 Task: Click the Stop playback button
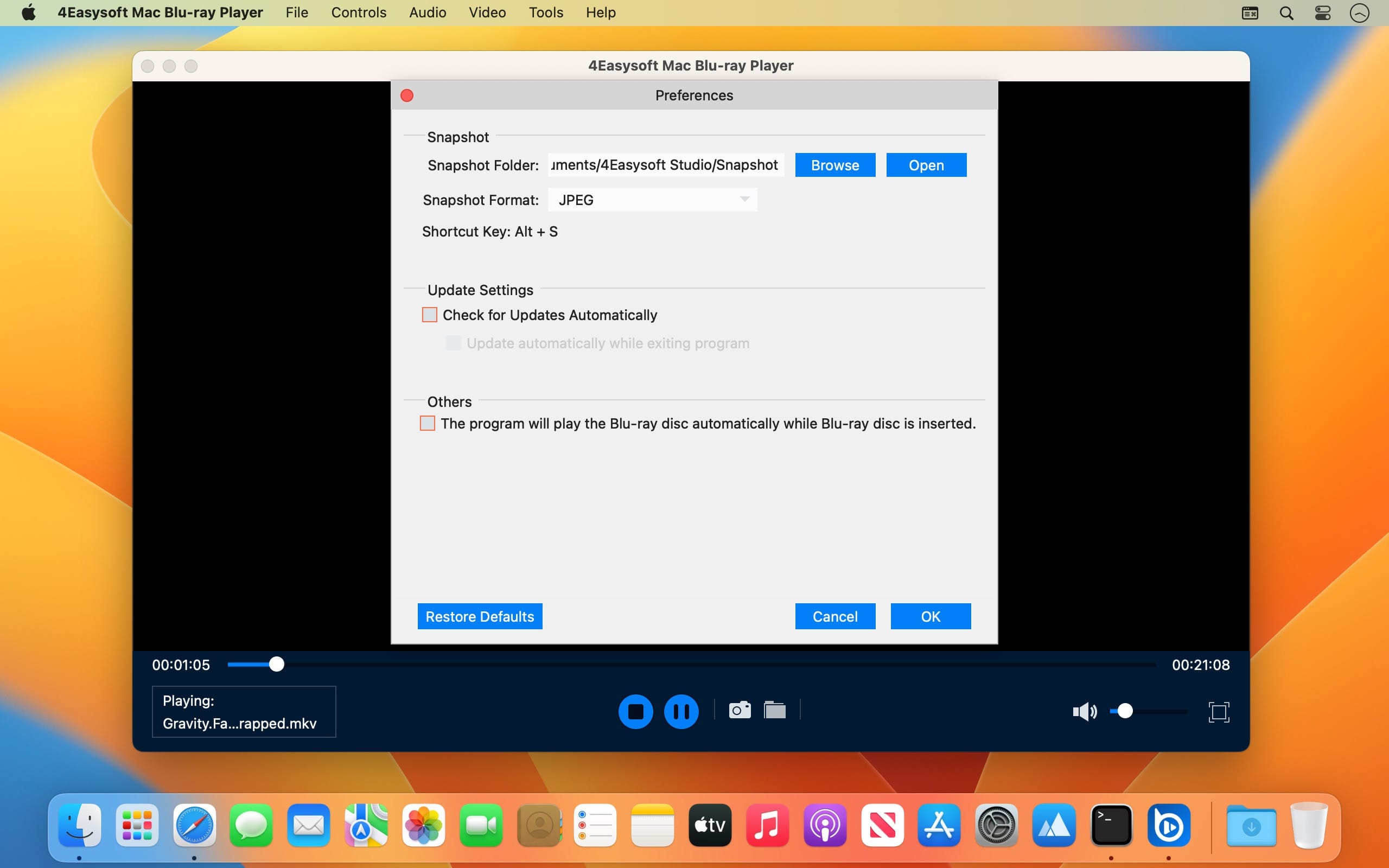tap(635, 711)
